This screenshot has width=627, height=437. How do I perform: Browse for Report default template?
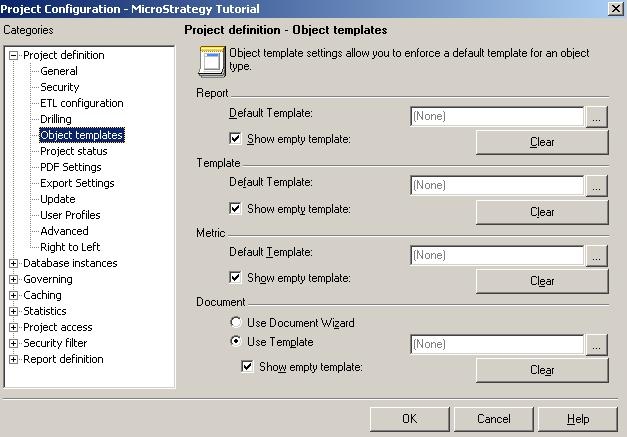click(x=596, y=117)
